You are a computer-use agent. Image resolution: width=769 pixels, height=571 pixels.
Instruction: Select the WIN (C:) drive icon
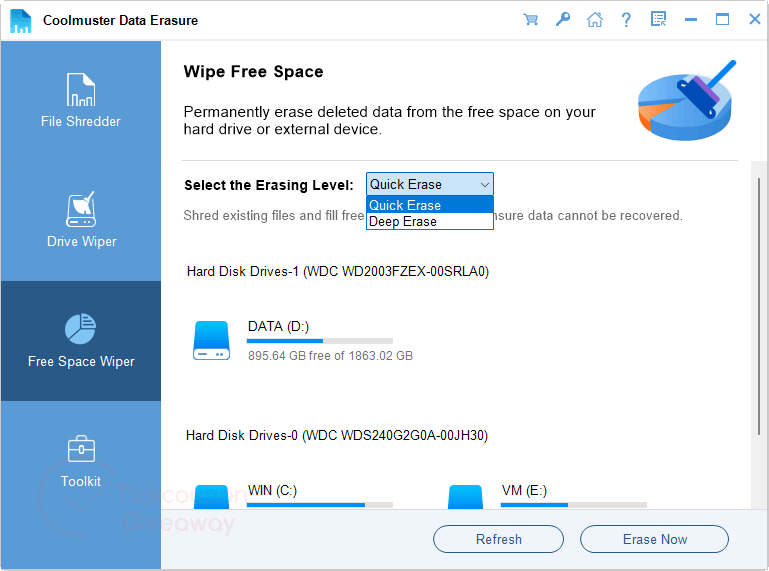pyautogui.click(x=211, y=497)
